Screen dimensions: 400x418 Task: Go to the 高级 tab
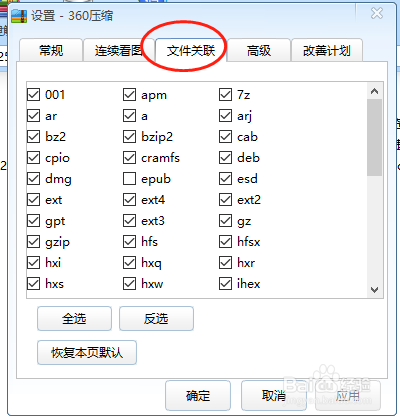259,50
